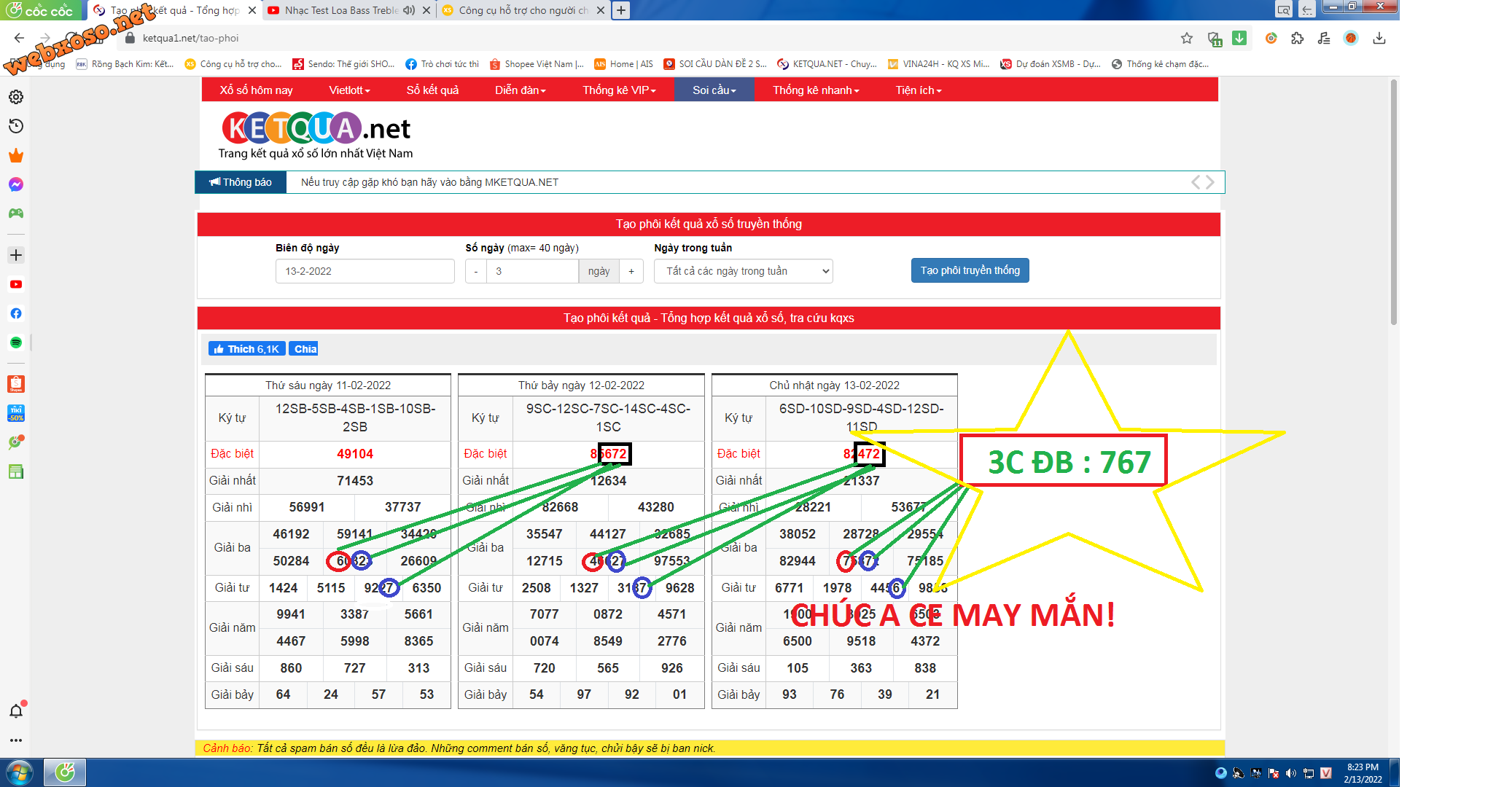
Task: Click the notifications bell in the sidebar
Action: coord(16,711)
